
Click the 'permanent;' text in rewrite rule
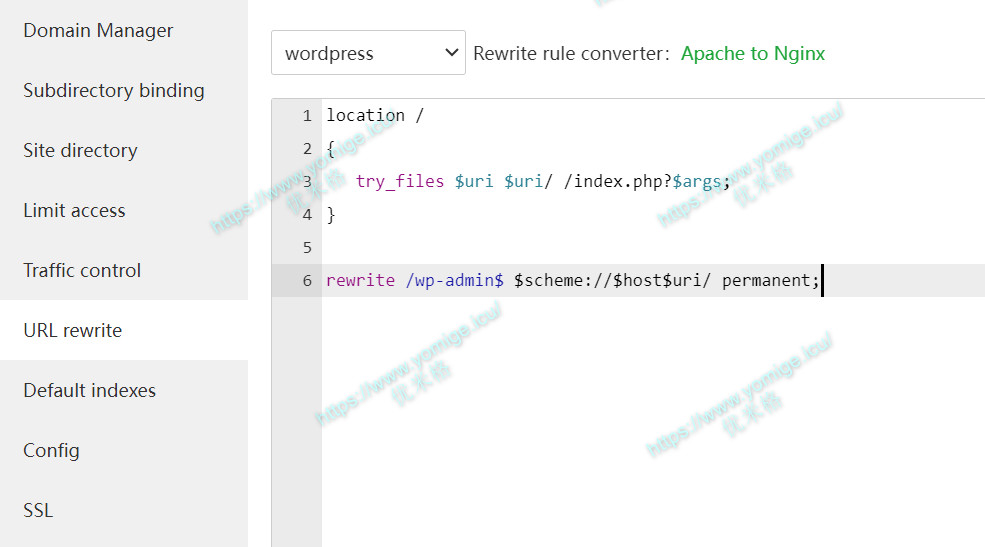tap(770, 281)
